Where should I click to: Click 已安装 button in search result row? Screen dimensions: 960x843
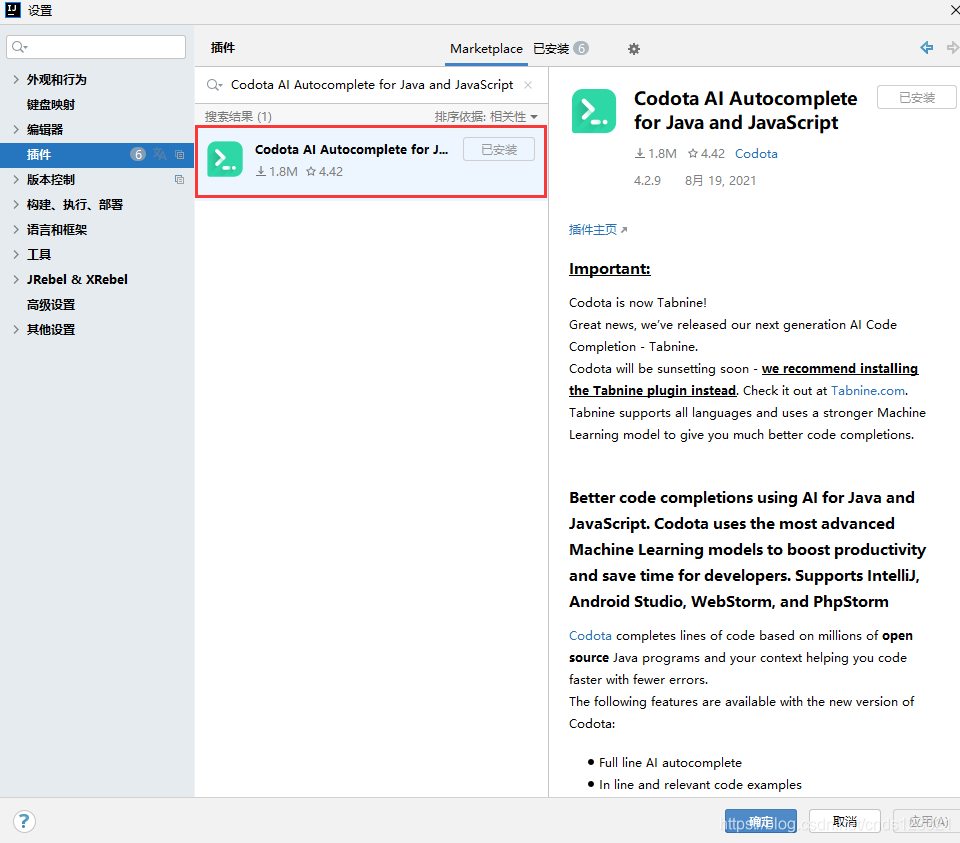(x=499, y=149)
